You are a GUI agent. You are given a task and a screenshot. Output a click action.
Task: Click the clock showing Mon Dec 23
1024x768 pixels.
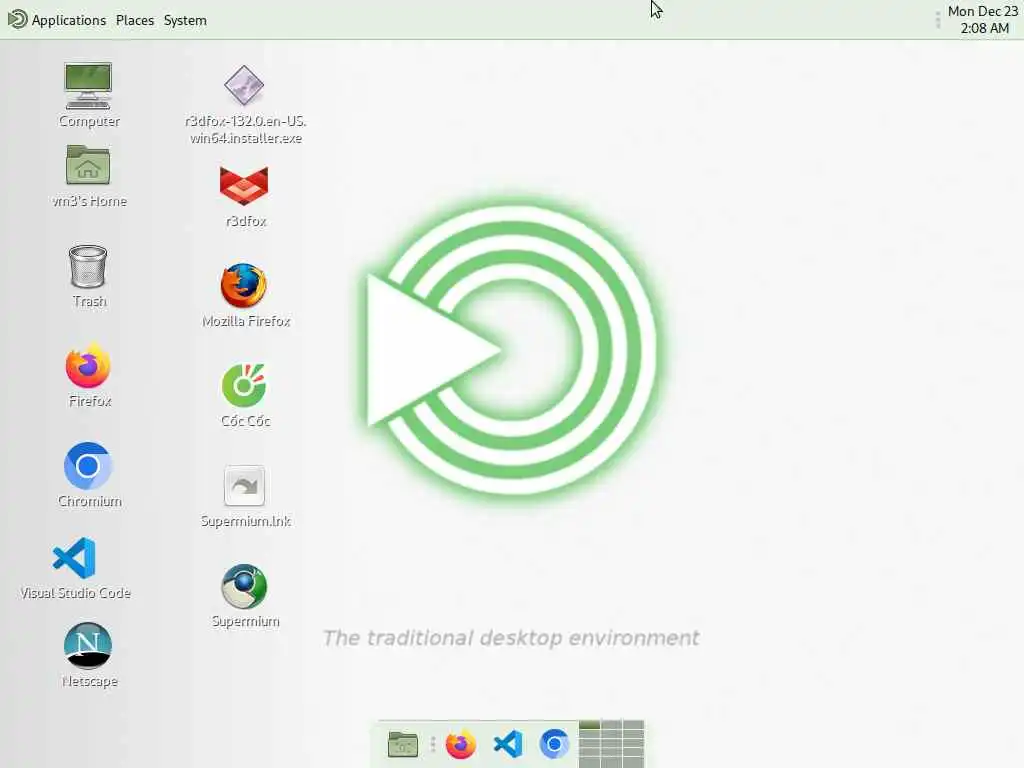point(982,20)
